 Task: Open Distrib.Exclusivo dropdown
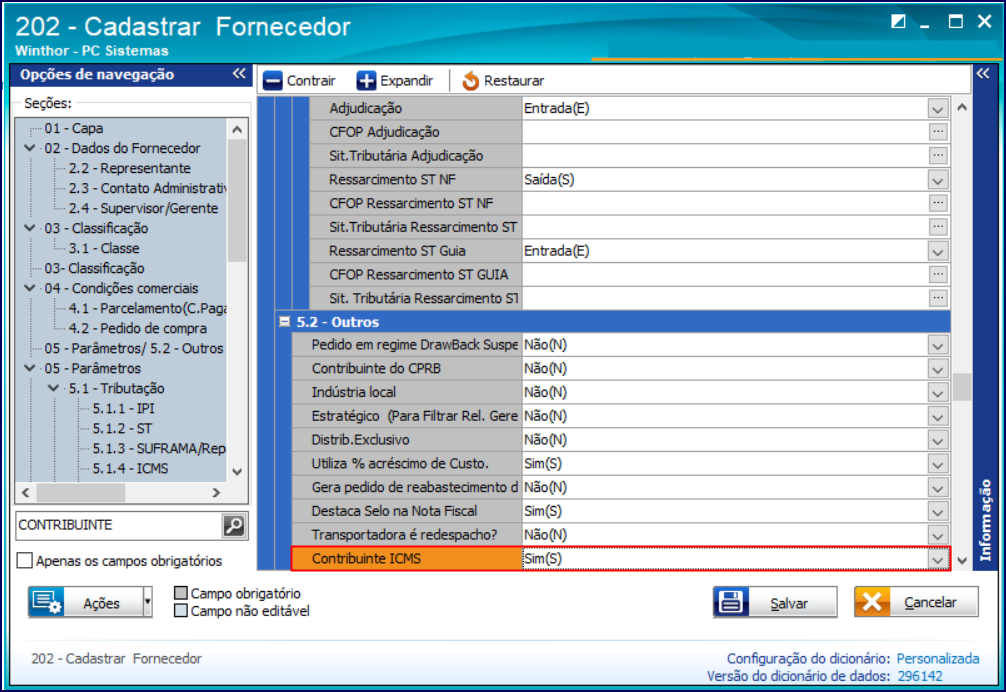pyautogui.click(x=938, y=440)
